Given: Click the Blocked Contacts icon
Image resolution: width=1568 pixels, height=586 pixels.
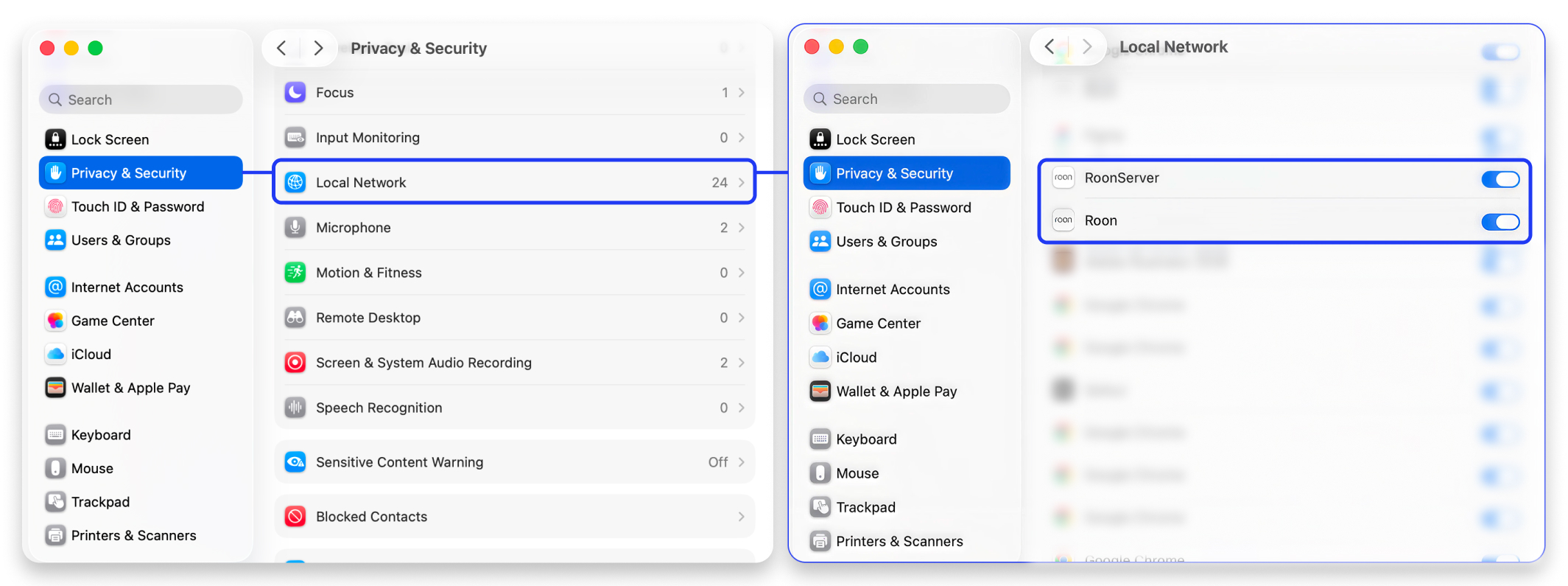Looking at the screenshot, I should [295, 516].
